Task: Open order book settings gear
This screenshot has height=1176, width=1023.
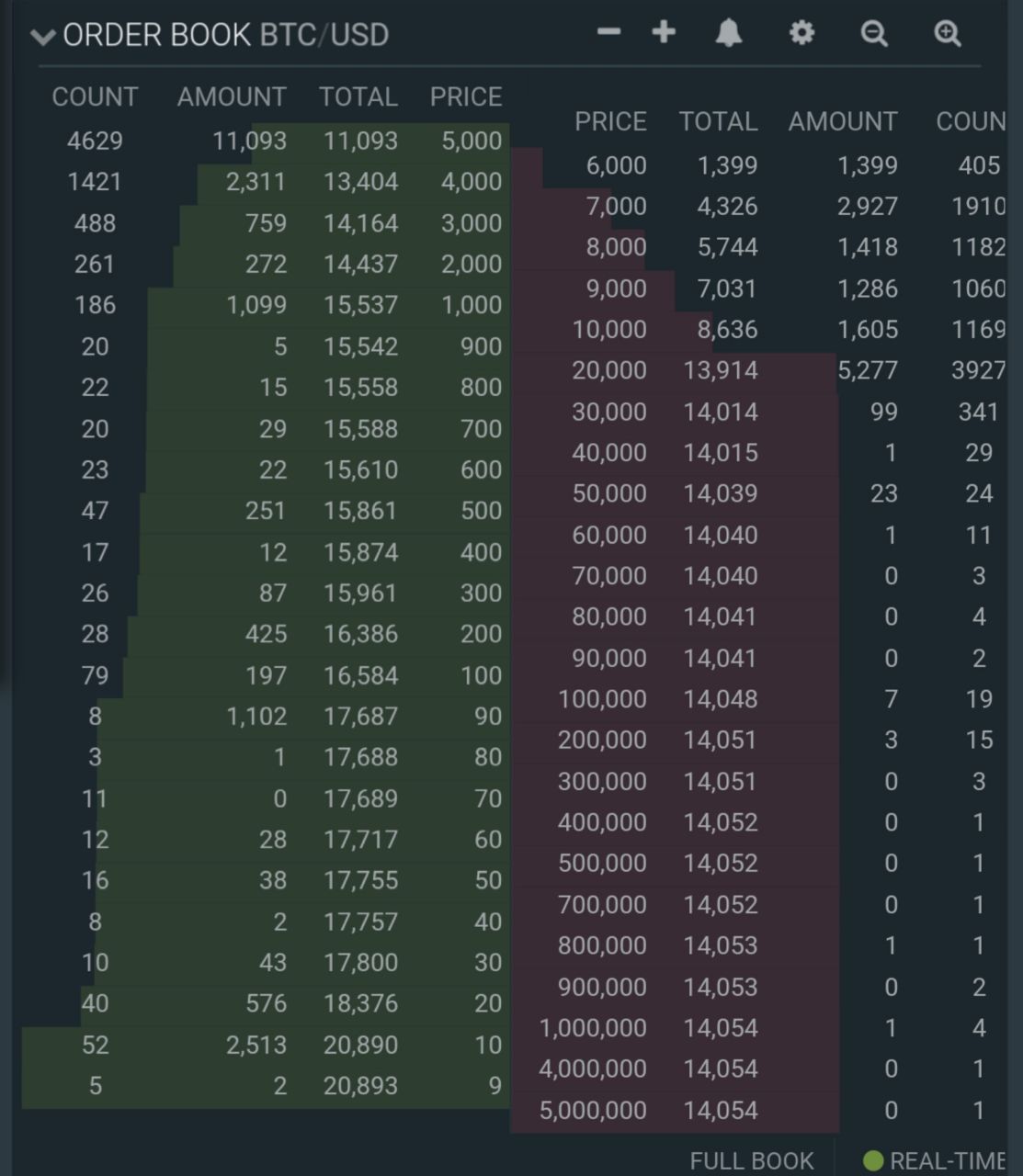Action: [801, 34]
